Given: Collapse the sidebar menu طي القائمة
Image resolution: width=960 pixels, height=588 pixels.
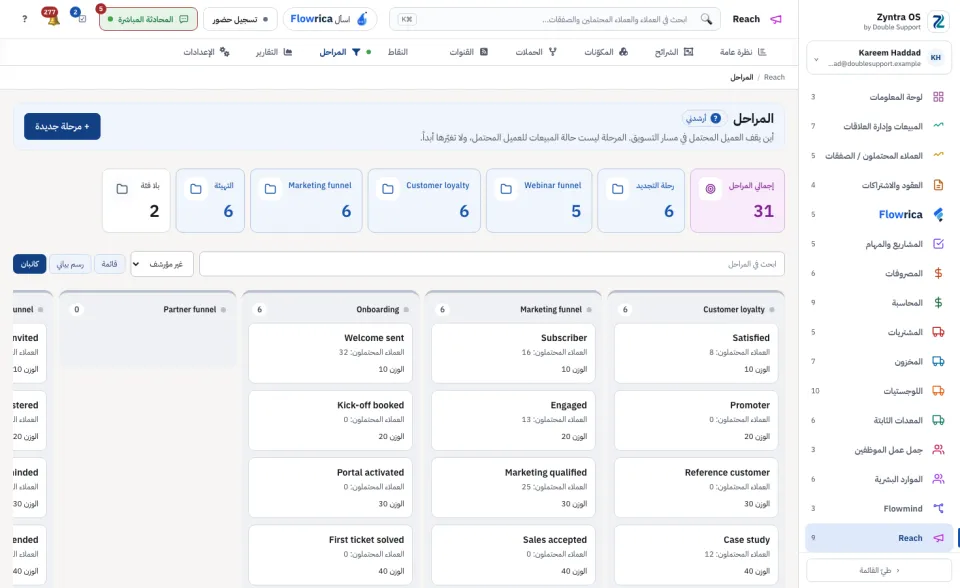Looking at the screenshot, I should point(879,570).
